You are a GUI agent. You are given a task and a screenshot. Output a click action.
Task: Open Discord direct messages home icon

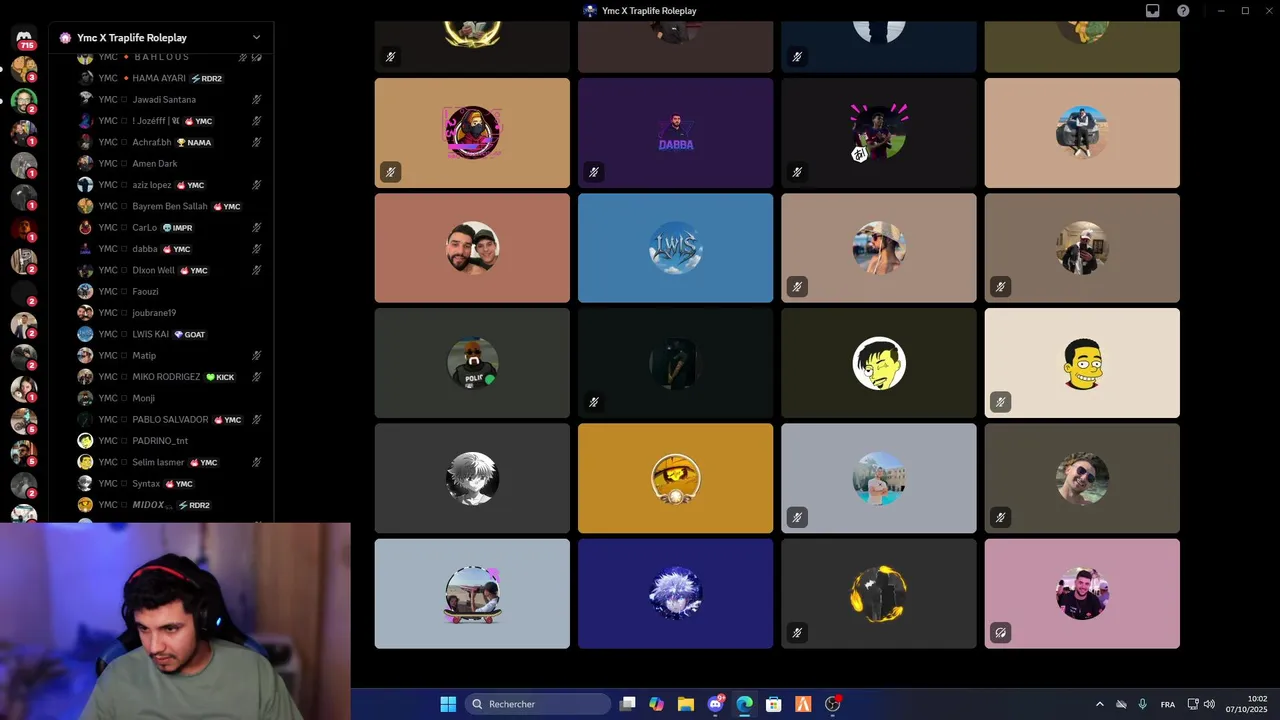click(x=24, y=38)
